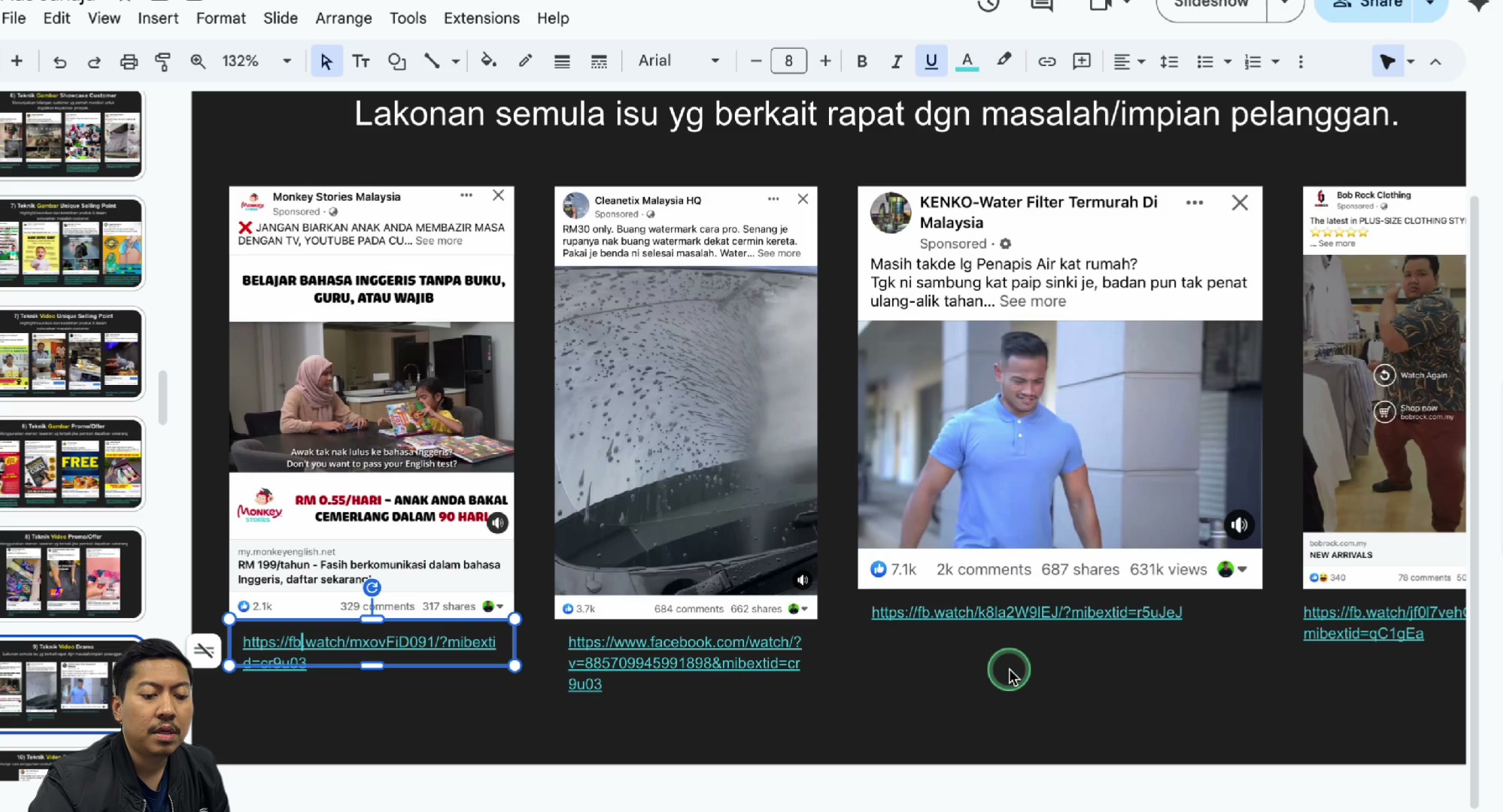Image resolution: width=1503 pixels, height=812 pixels.
Task: Open the Border color pencil tool
Action: 525,61
